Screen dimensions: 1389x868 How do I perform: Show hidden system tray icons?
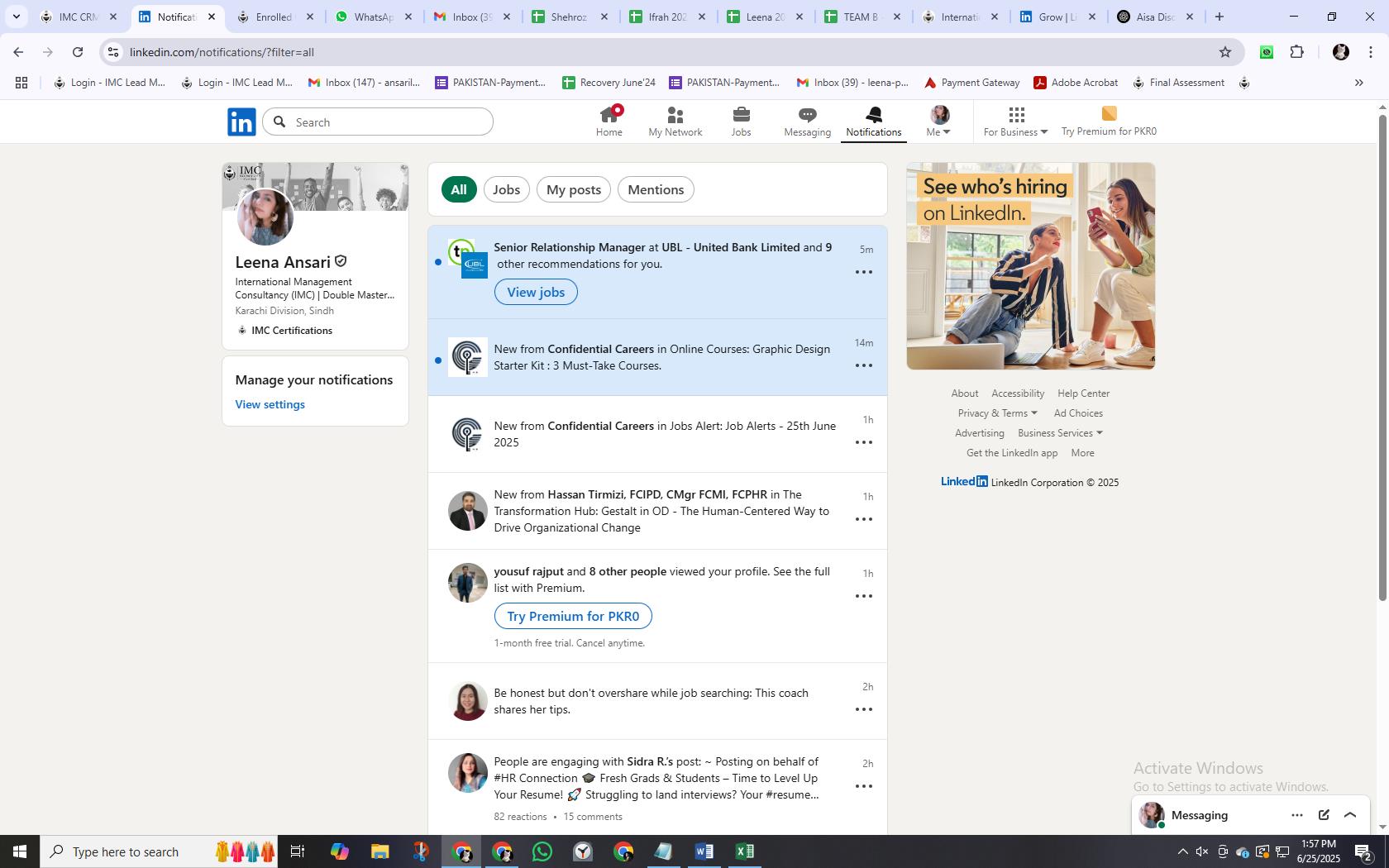[x=1182, y=851]
